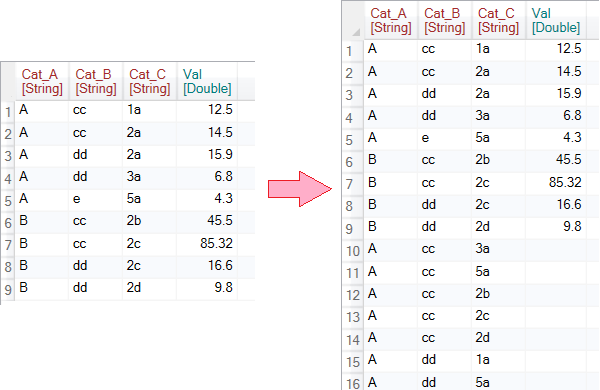Click cell 45.5 in right table
Image resolution: width=600 pixels, height=390 pixels.
556,160
